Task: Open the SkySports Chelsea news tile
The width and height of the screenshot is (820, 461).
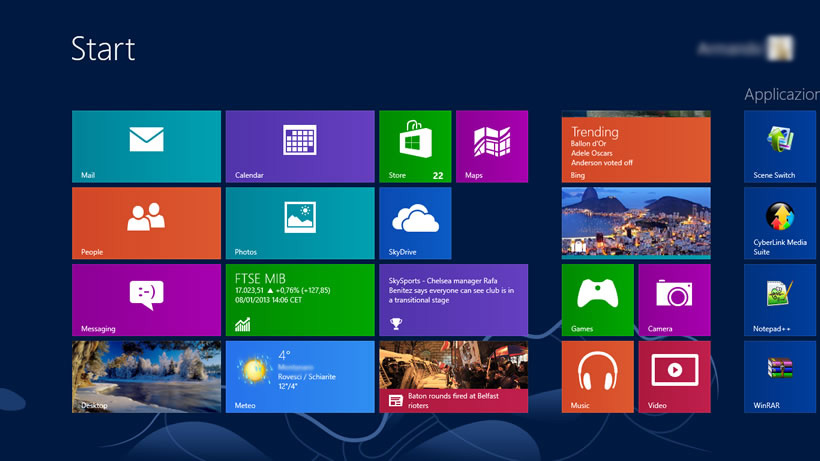Action: click(453, 300)
